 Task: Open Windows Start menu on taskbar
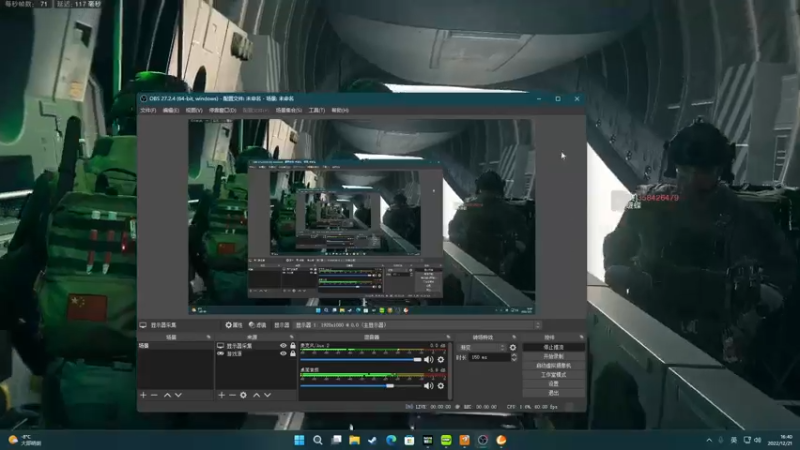click(299, 440)
